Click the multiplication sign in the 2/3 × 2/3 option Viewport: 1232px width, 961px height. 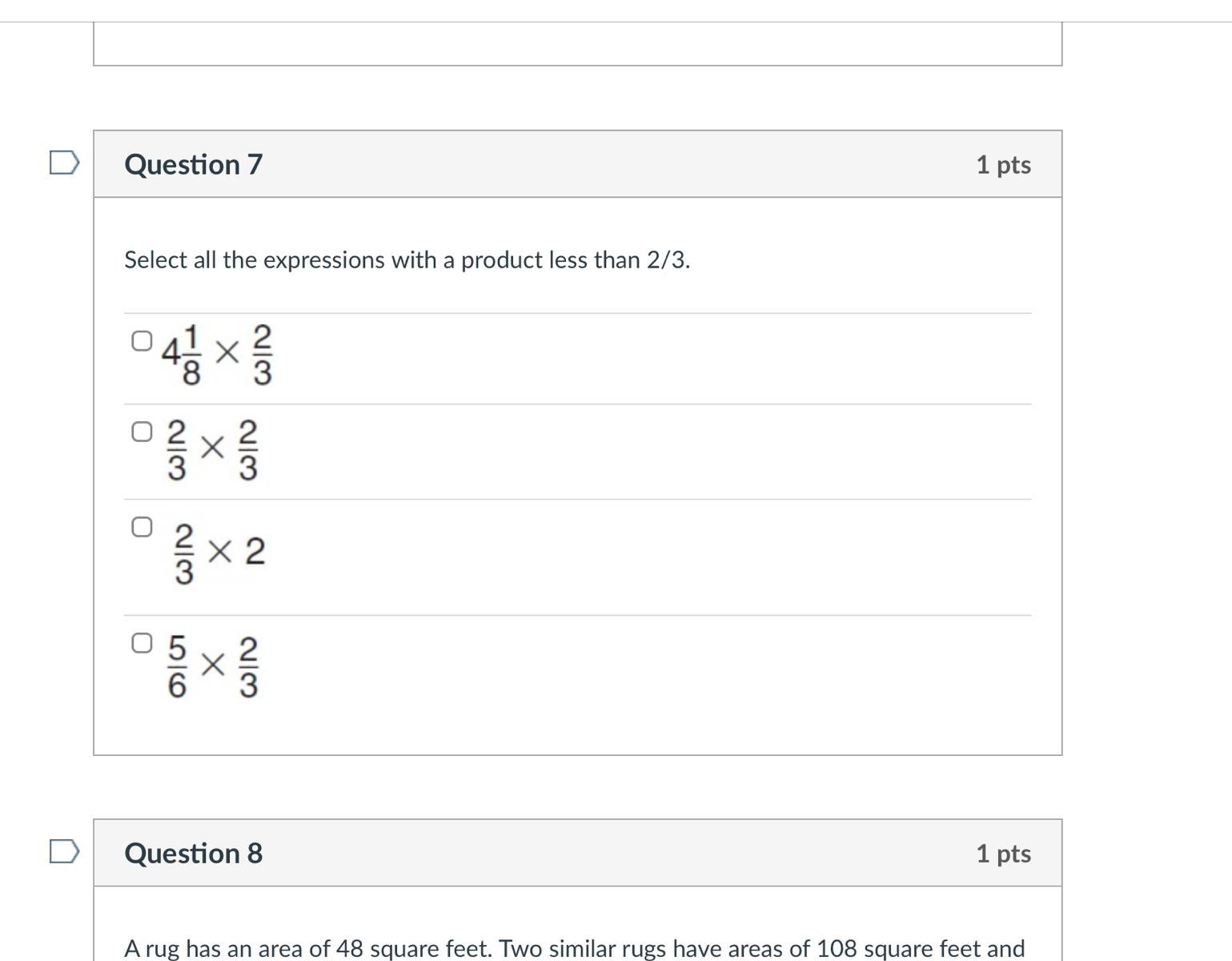click(212, 448)
